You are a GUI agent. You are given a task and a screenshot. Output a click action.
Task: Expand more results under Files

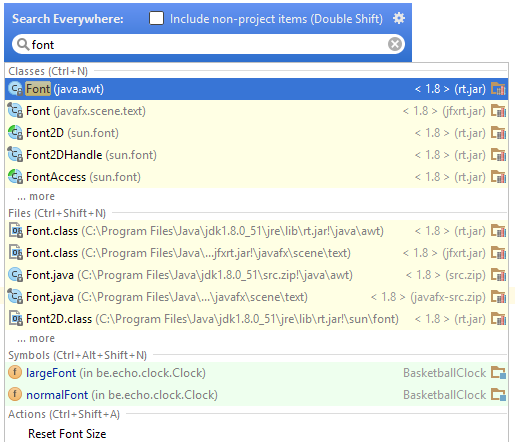click(x=36, y=338)
